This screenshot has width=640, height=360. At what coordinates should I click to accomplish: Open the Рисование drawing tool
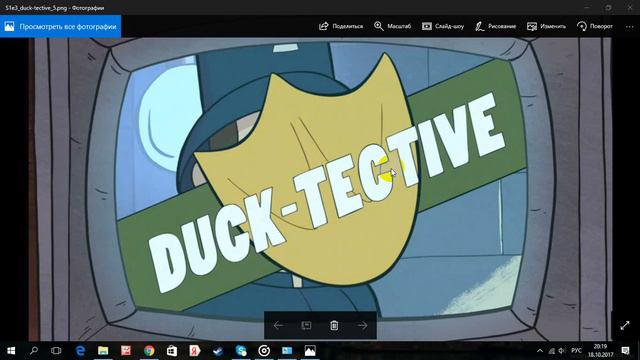496,26
